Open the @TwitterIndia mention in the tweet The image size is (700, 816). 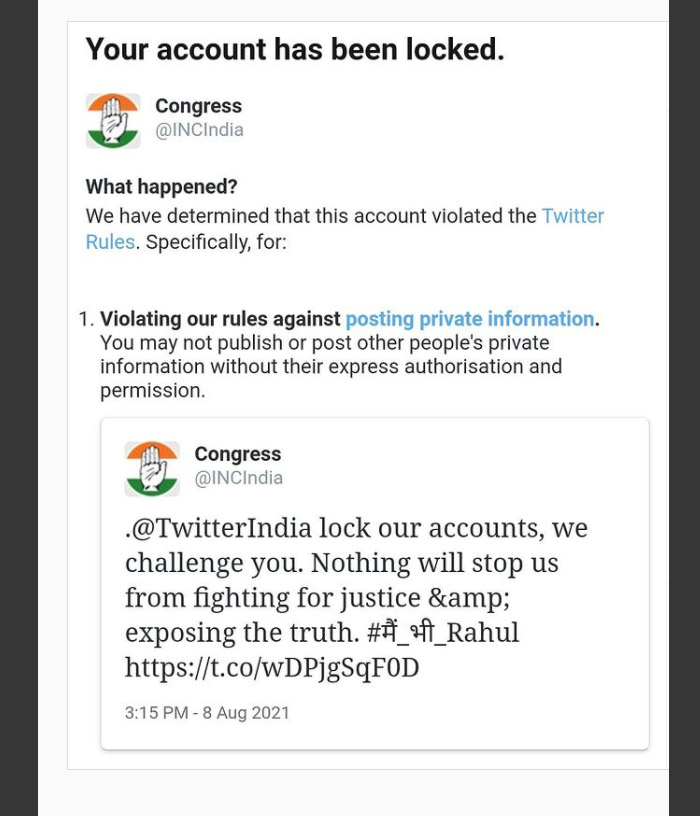tap(220, 528)
